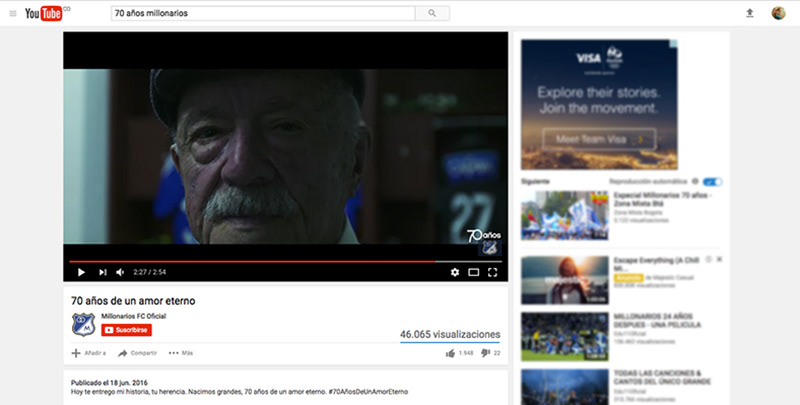This screenshot has width=800, height=405.
Task: Click autoplay info icon
Action: pyautogui.click(x=695, y=182)
